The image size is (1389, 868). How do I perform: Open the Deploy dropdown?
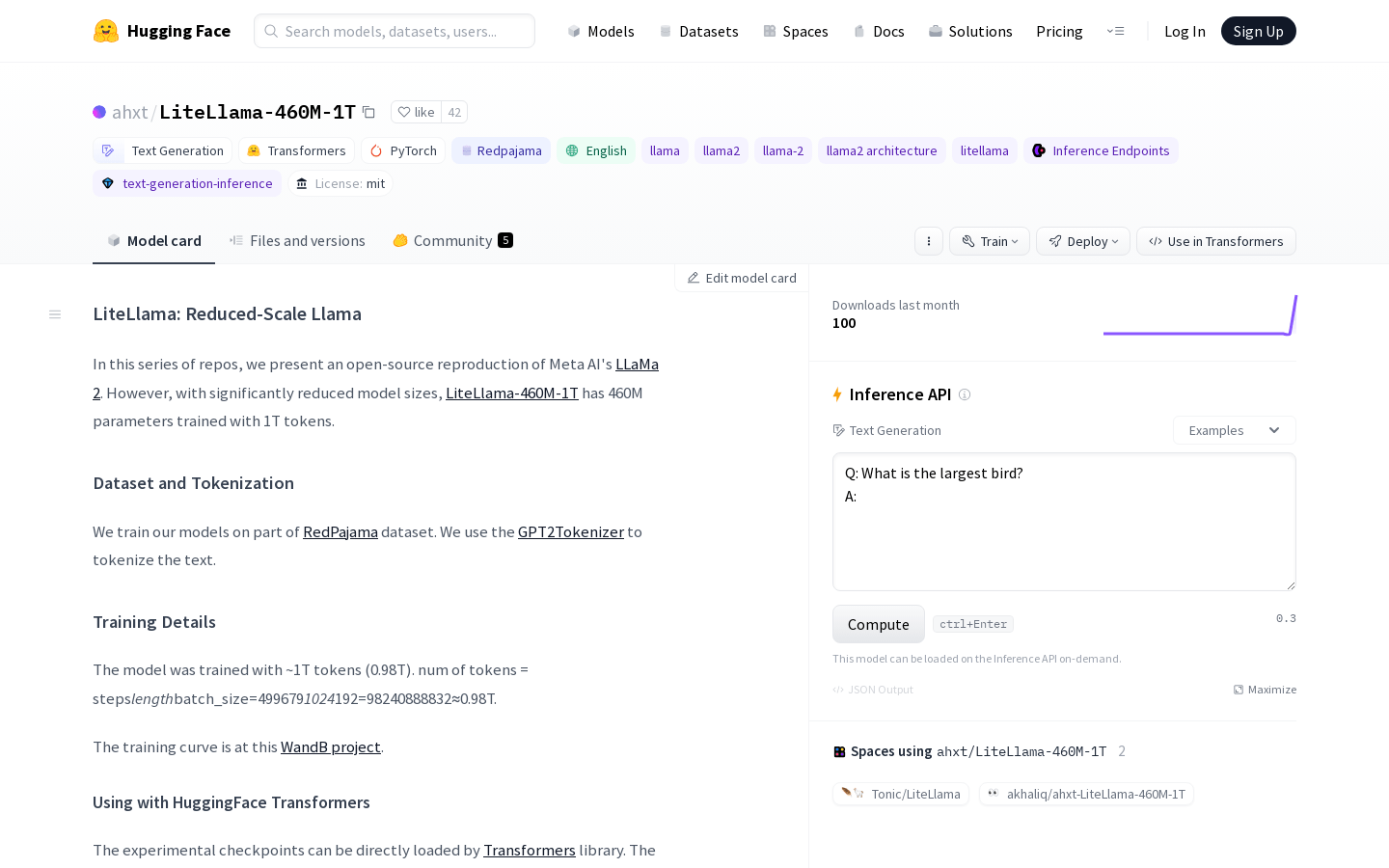pos(1083,241)
